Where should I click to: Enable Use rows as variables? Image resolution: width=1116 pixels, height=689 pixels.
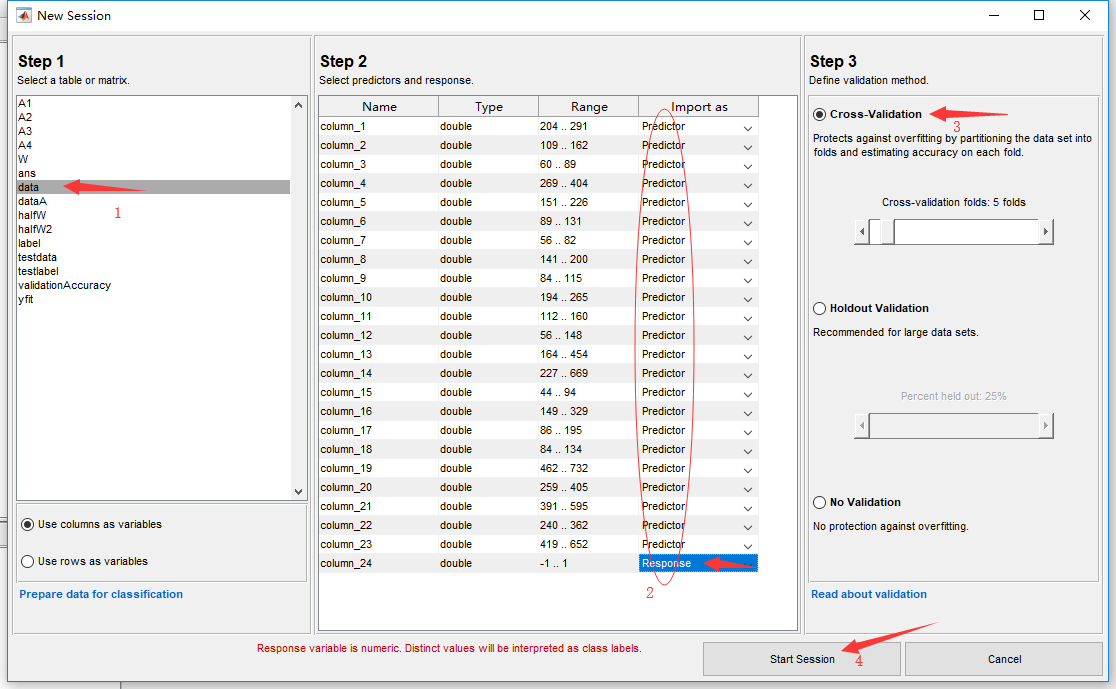tap(28, 562)
